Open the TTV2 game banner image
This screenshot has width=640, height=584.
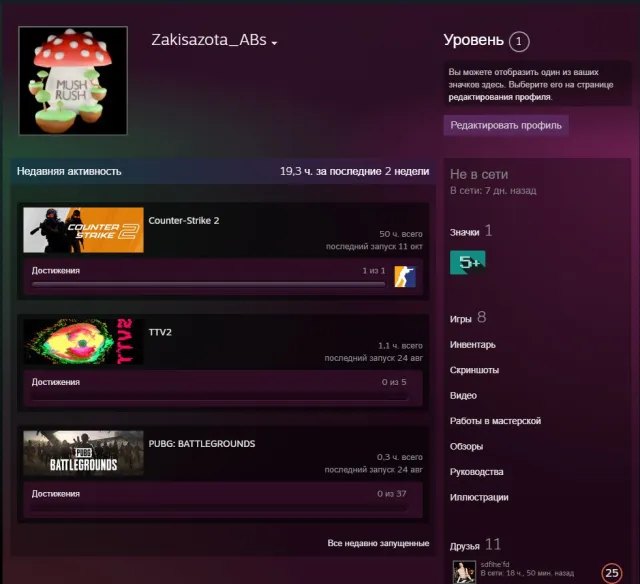(x=83, y=341)
